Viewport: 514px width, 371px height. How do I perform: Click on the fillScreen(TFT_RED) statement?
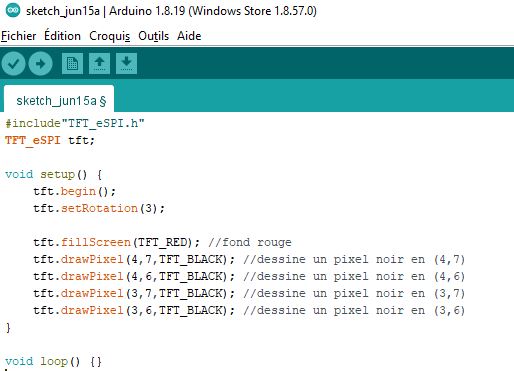[x=116, y=242]
